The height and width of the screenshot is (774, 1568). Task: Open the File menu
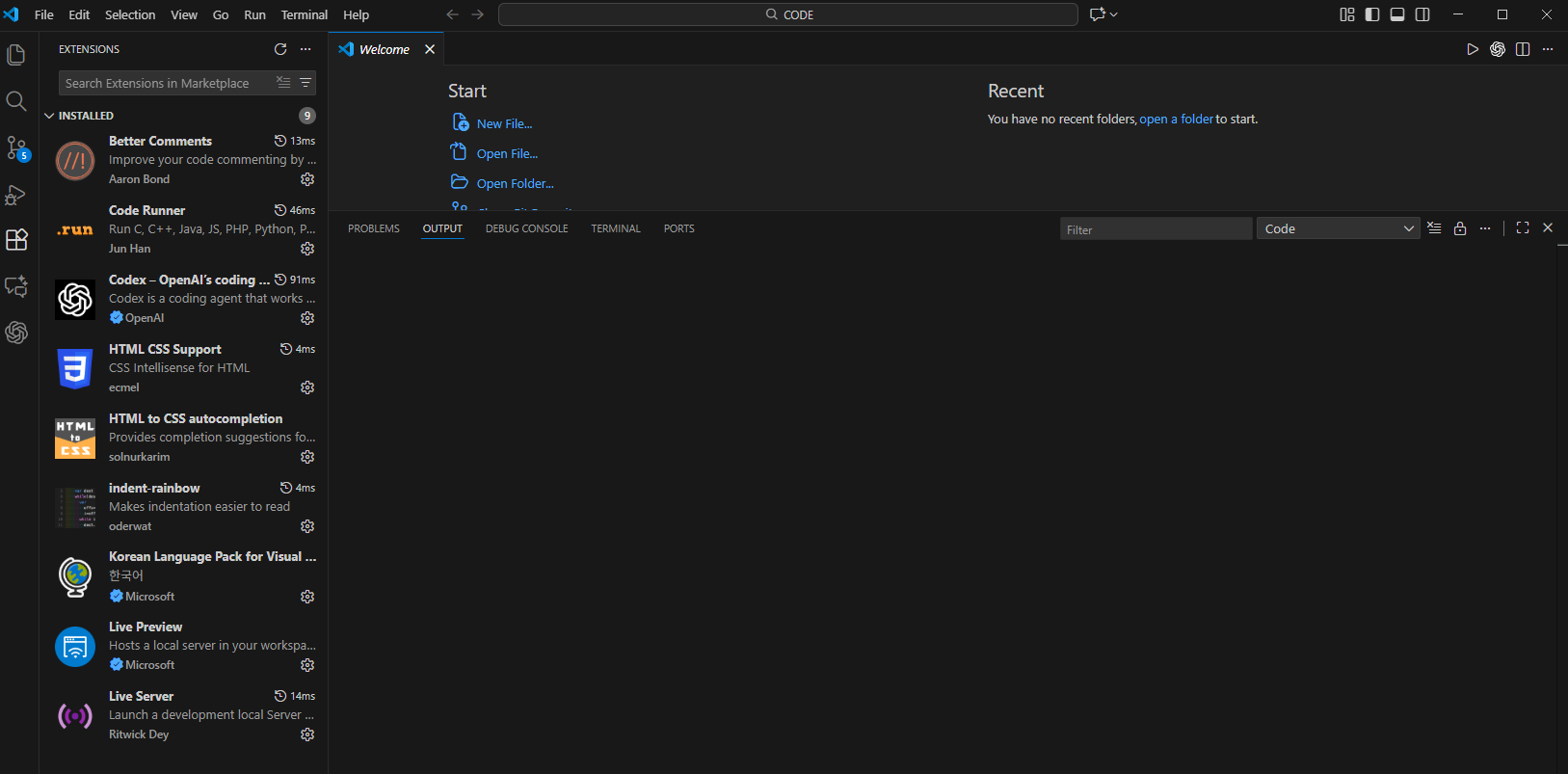(x=44, y=14)
